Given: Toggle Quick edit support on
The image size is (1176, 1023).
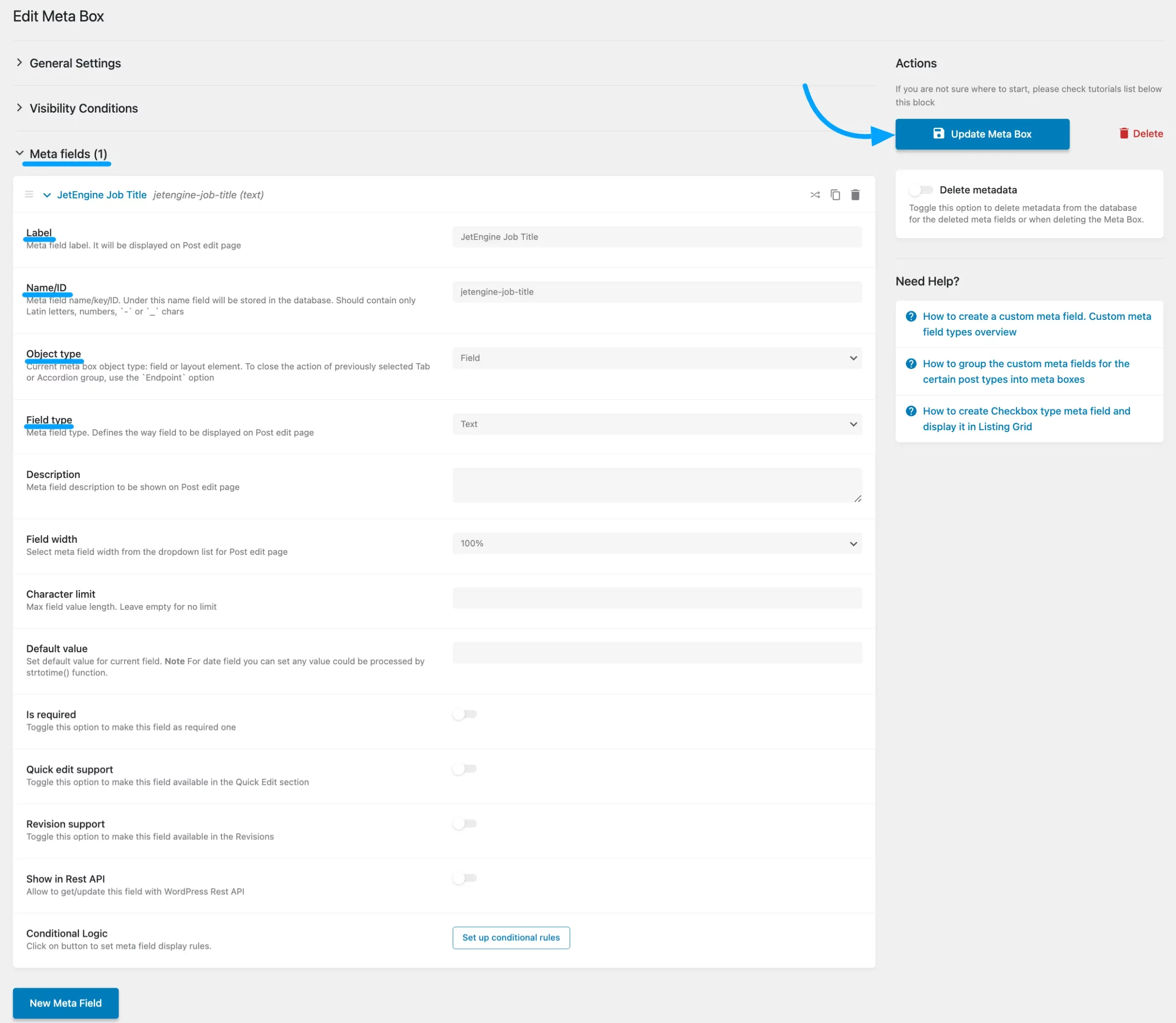Looking at the screenshot, I should tap(464, 769).
